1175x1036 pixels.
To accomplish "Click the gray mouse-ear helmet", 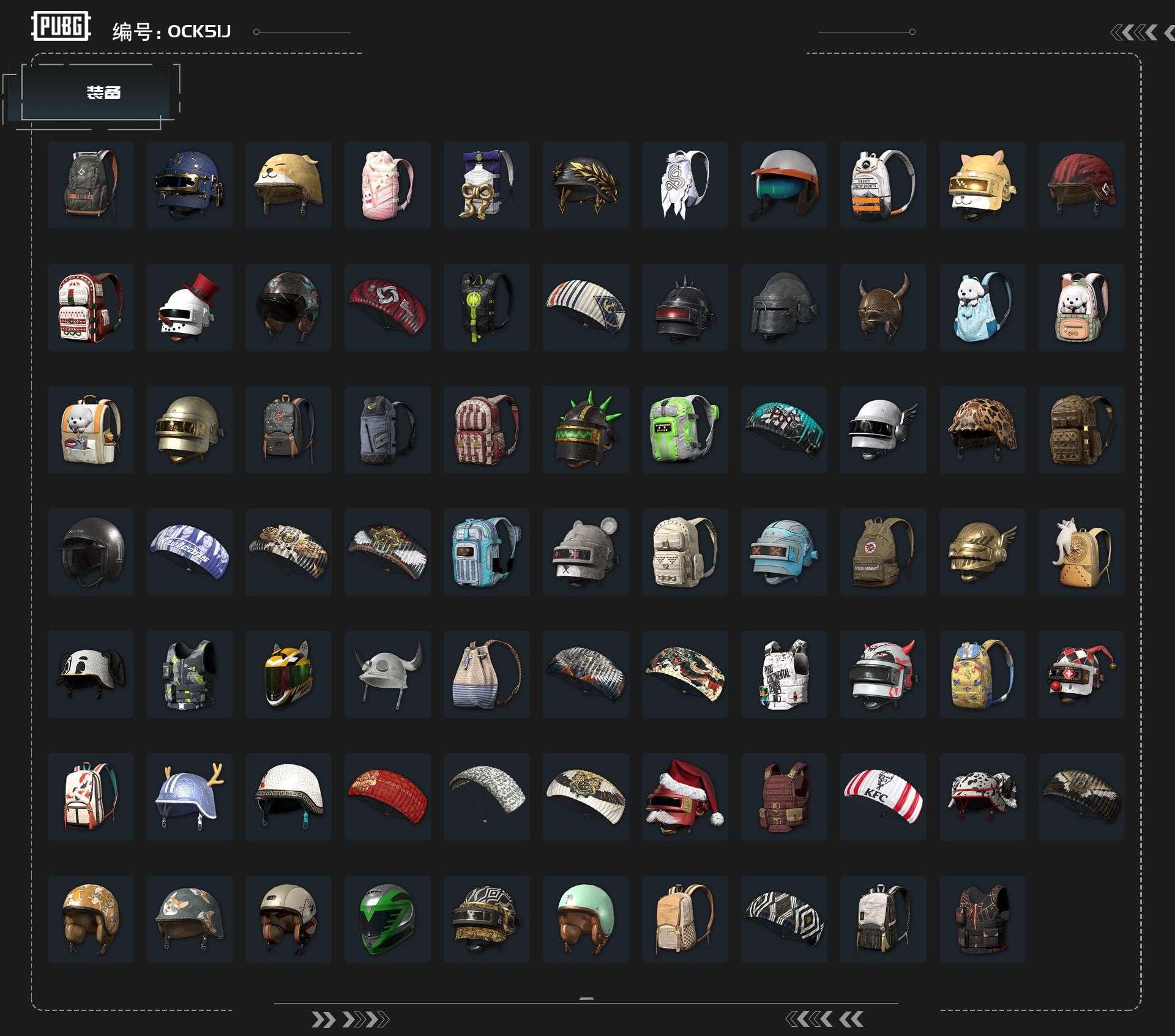I will [586, 552].
